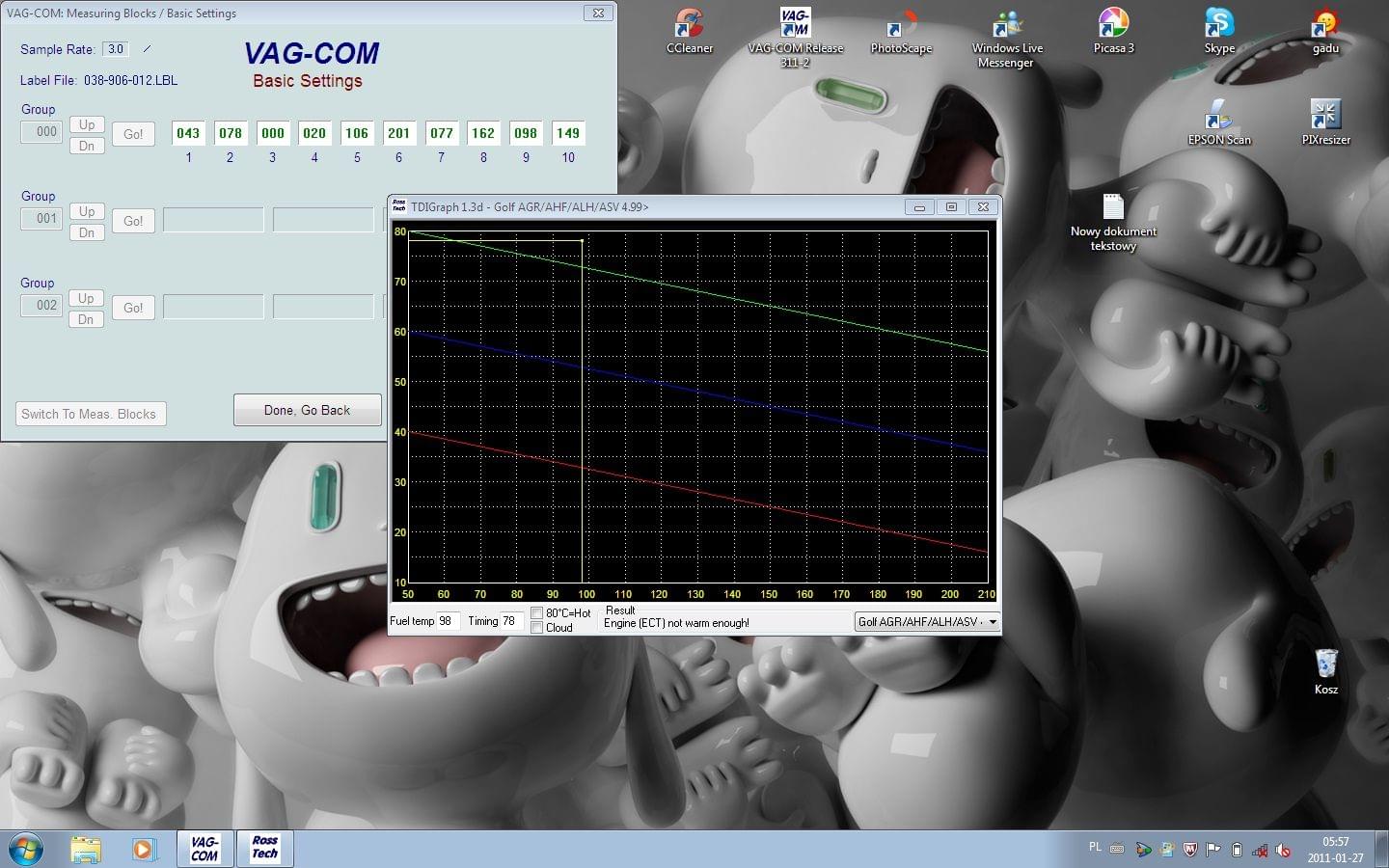Click the PL language indicator

pos(1095,847)
